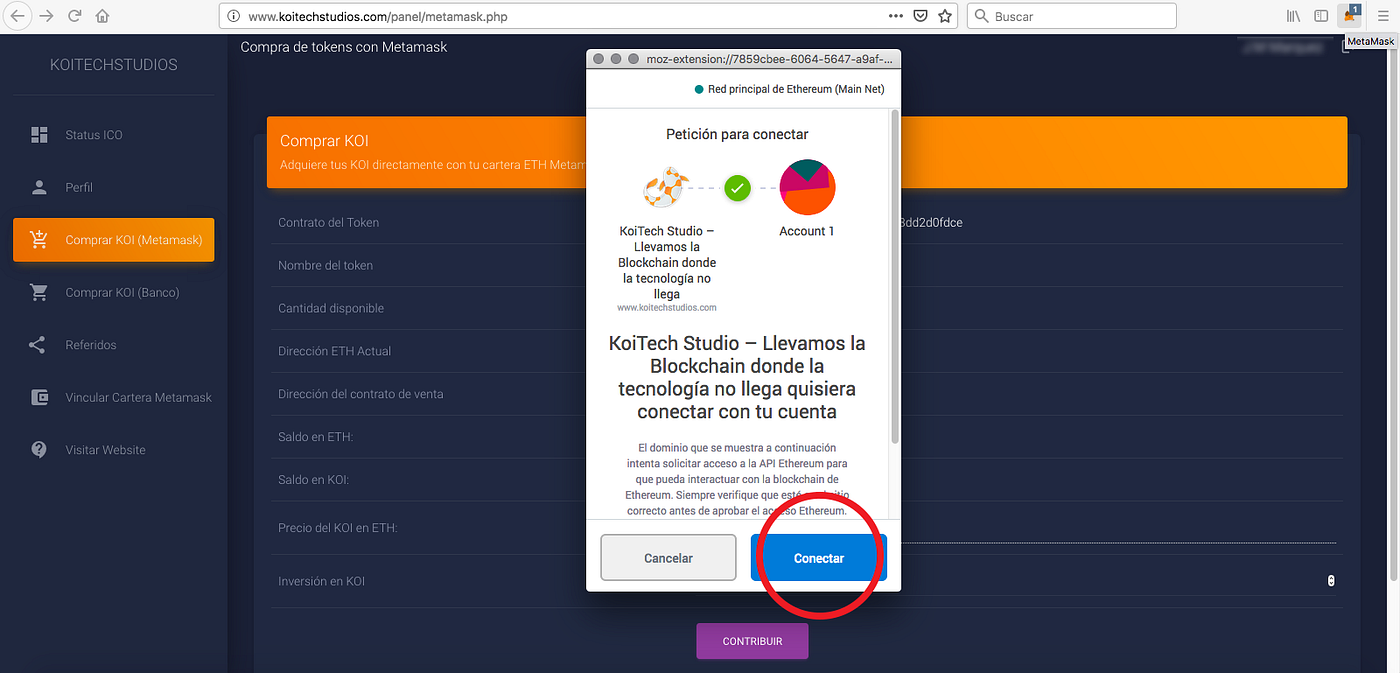Viewport: 1400px width, 673px height.
Task: Toggle the sidebar icon in the Firefox toolbar
Action: (x=1321, y=16)
